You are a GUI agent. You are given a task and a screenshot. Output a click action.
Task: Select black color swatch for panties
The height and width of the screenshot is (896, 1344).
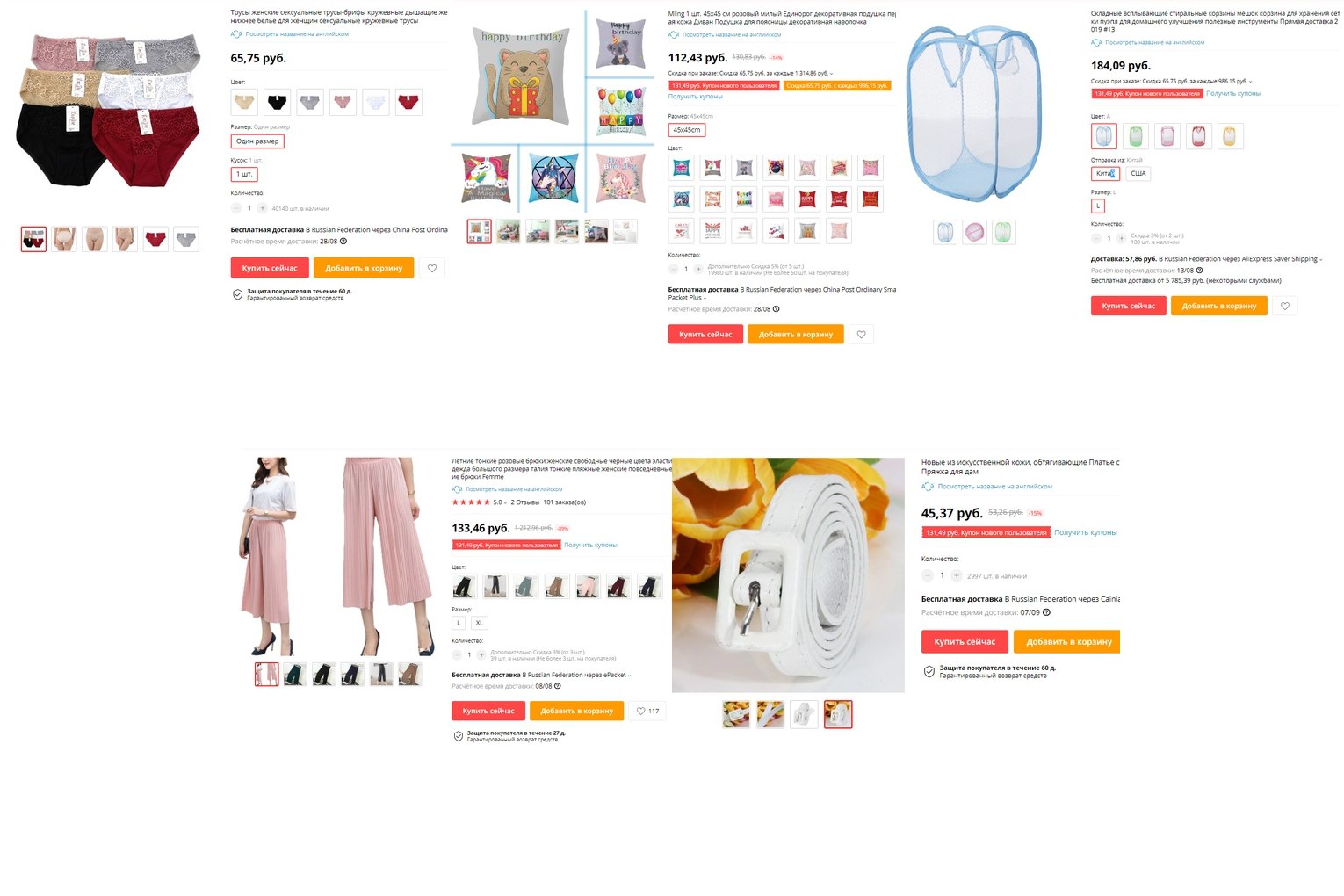[x=278, y=102]
